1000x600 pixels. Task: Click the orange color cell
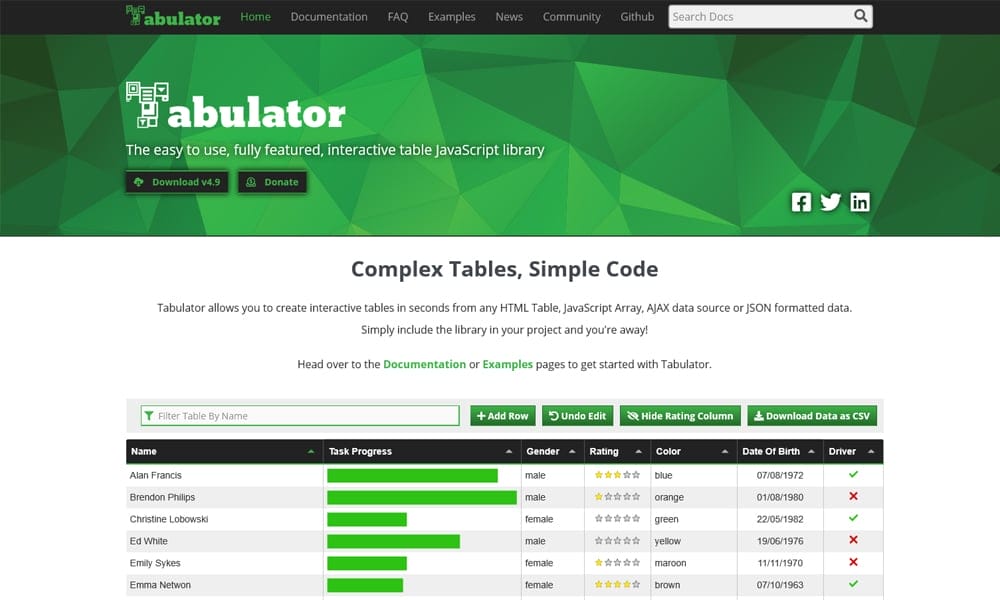(694, 497)
